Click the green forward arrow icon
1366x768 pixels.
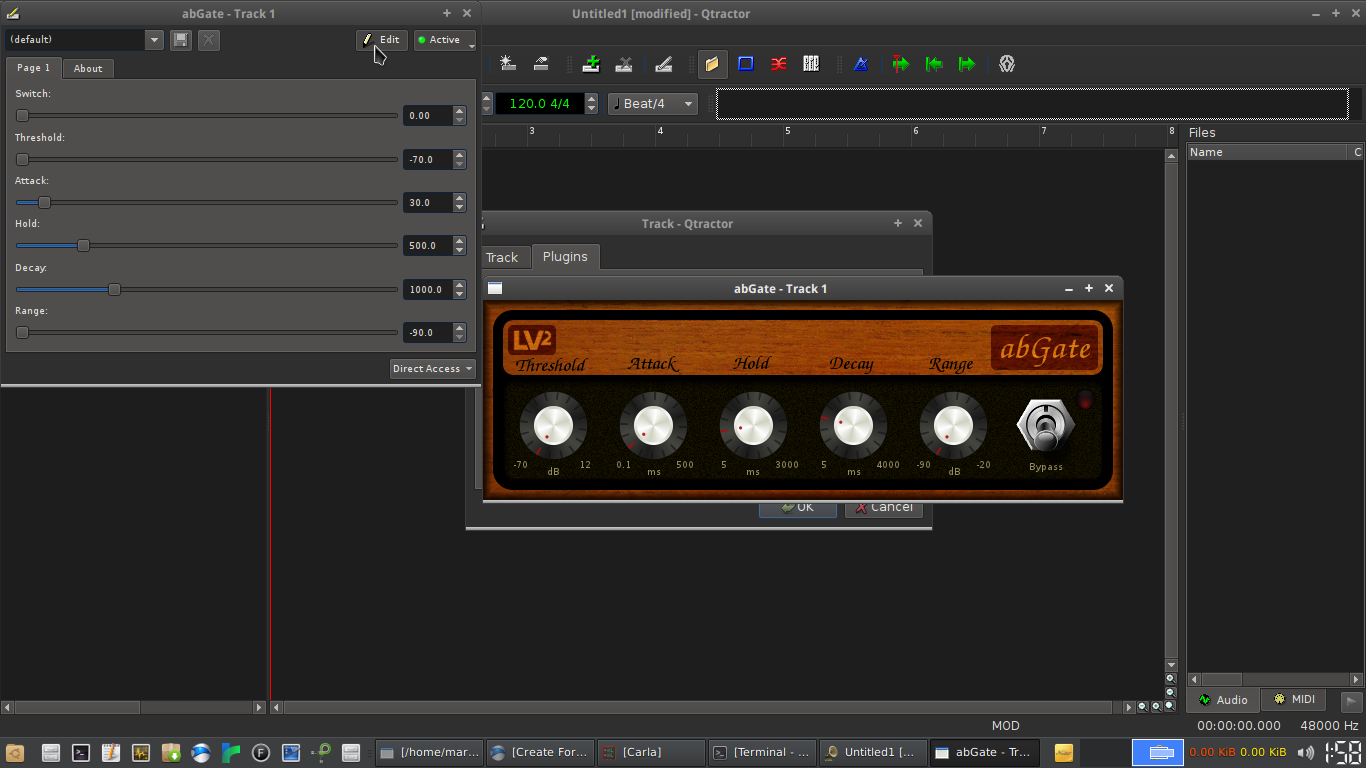(x=967, y=64)
